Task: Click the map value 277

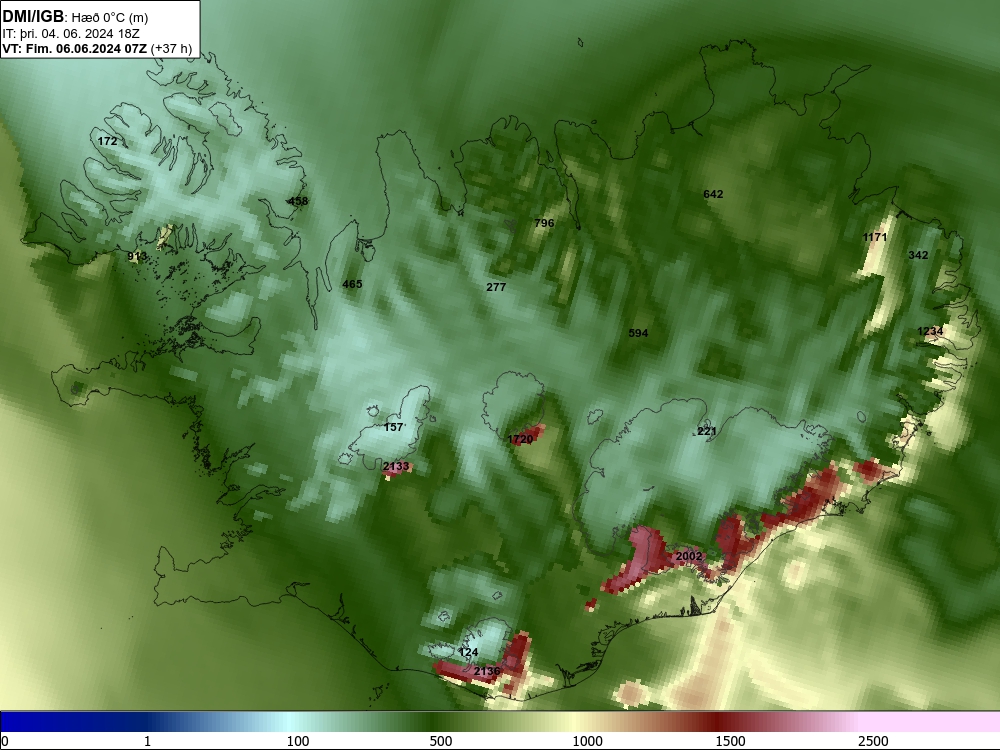Action: point(496,287)
